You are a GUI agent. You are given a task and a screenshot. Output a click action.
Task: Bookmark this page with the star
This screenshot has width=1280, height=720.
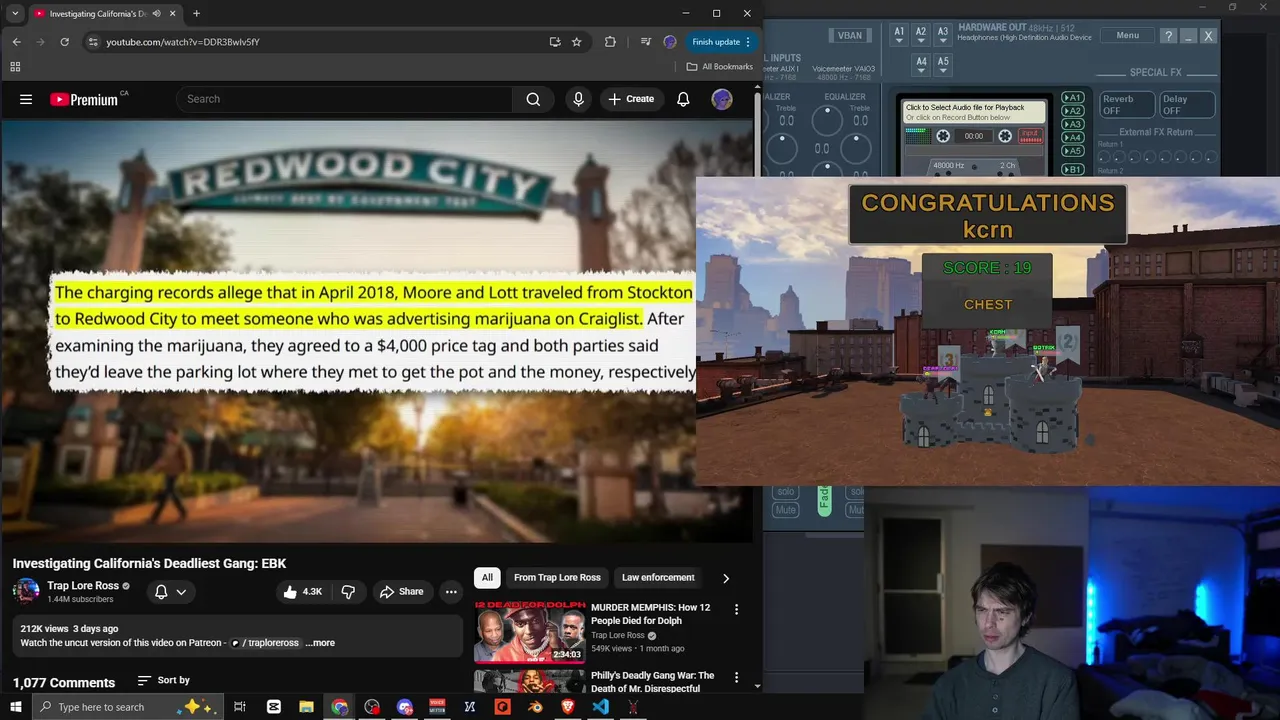pyautogui.click(x=577, y=42)
